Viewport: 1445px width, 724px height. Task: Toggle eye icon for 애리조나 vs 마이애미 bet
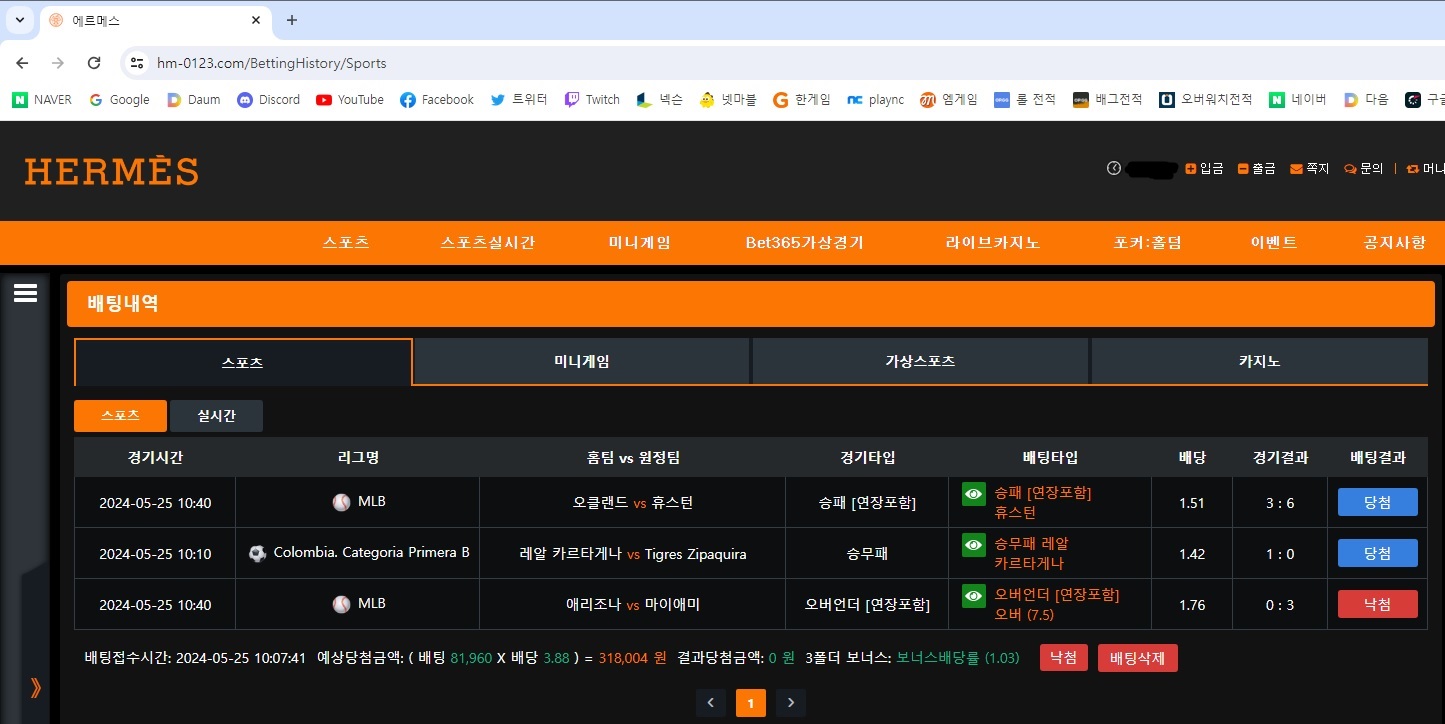[x=973, y=596]
